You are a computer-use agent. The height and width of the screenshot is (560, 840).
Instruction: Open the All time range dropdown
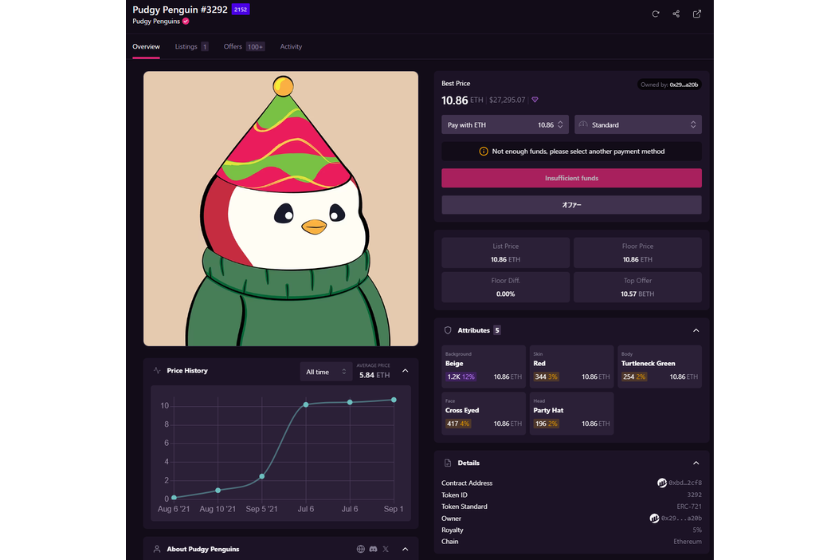(x=326, y=371)
